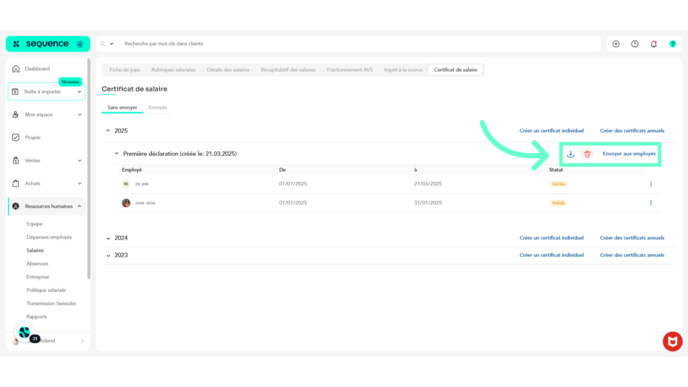Image resolution: width=688 pixels, height=387 pixels.
Task: Open the Rapports submenu item
Action: click(x=36, y=317)
